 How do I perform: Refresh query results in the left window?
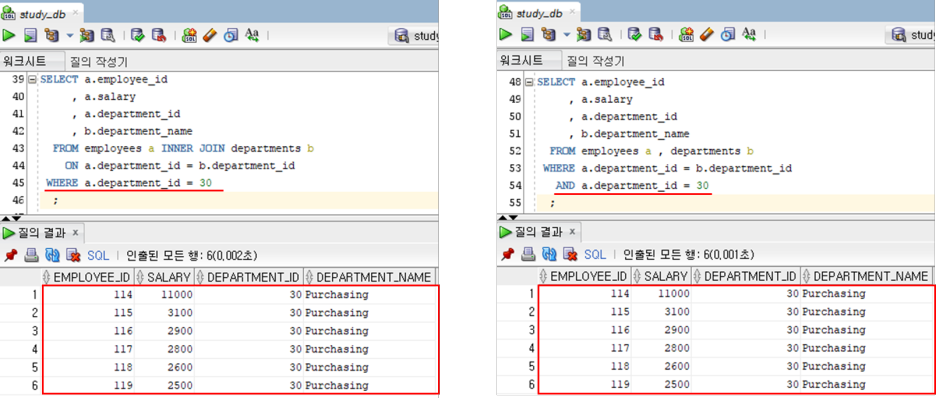(53, 255)
